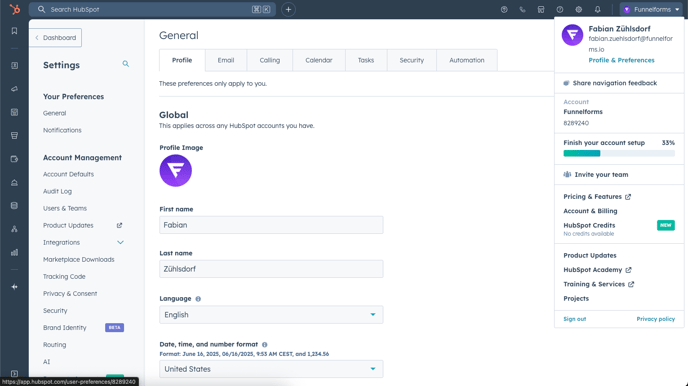Open the help question mark icon
Viewport: 688px width, 386px height.
click(x=560, y=9)
